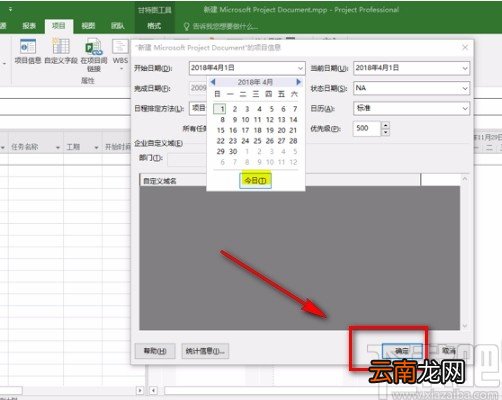Select April 1 in the calendar

tap(220, 109)
